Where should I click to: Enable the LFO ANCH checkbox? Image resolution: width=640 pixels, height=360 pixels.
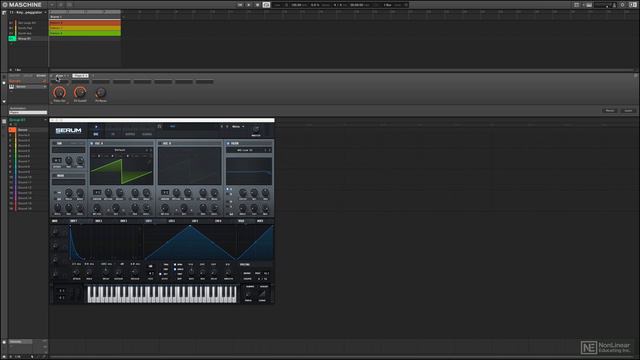[x=176, y=269]
